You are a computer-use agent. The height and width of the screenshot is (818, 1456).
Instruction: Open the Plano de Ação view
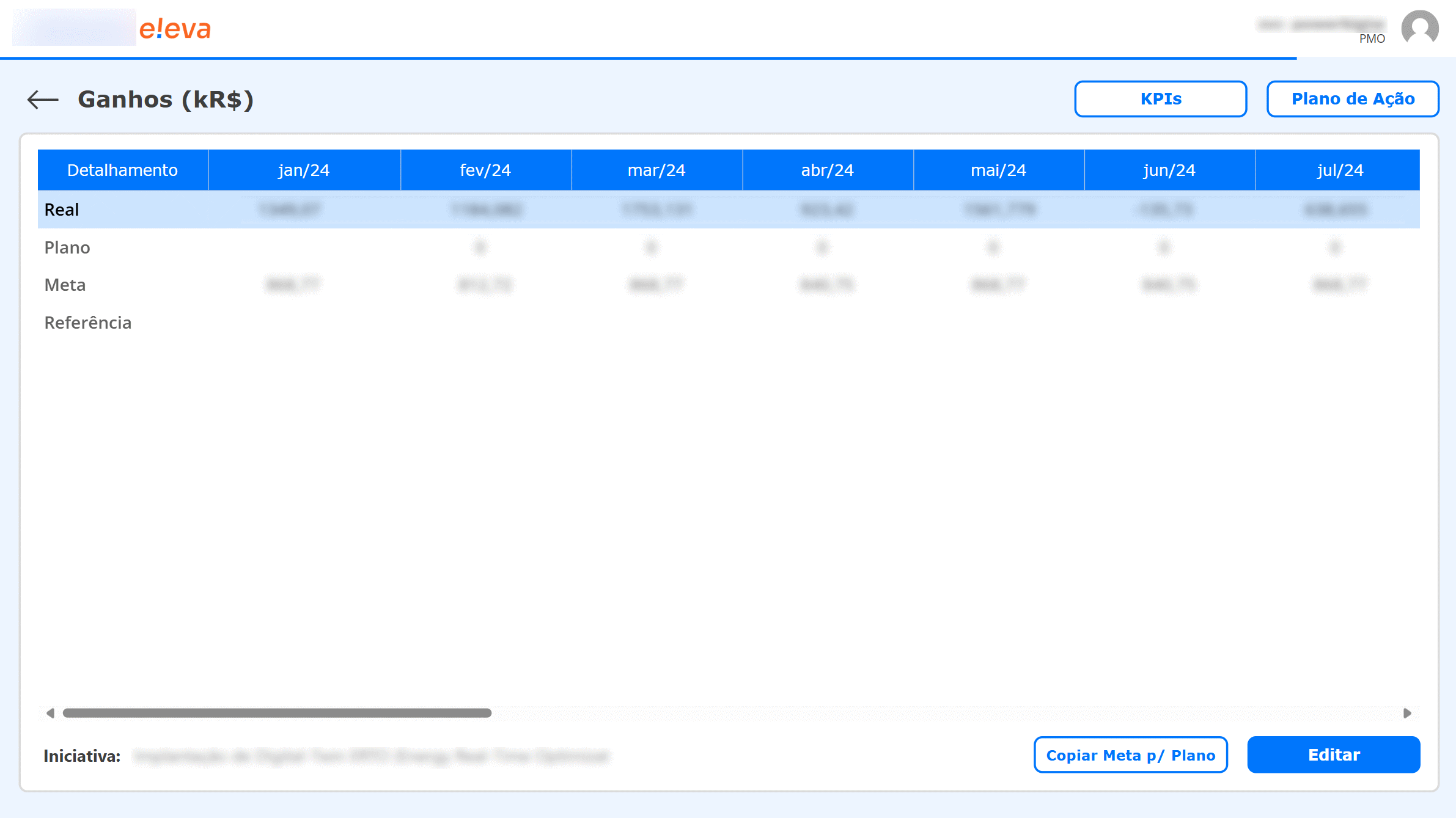1353,98
